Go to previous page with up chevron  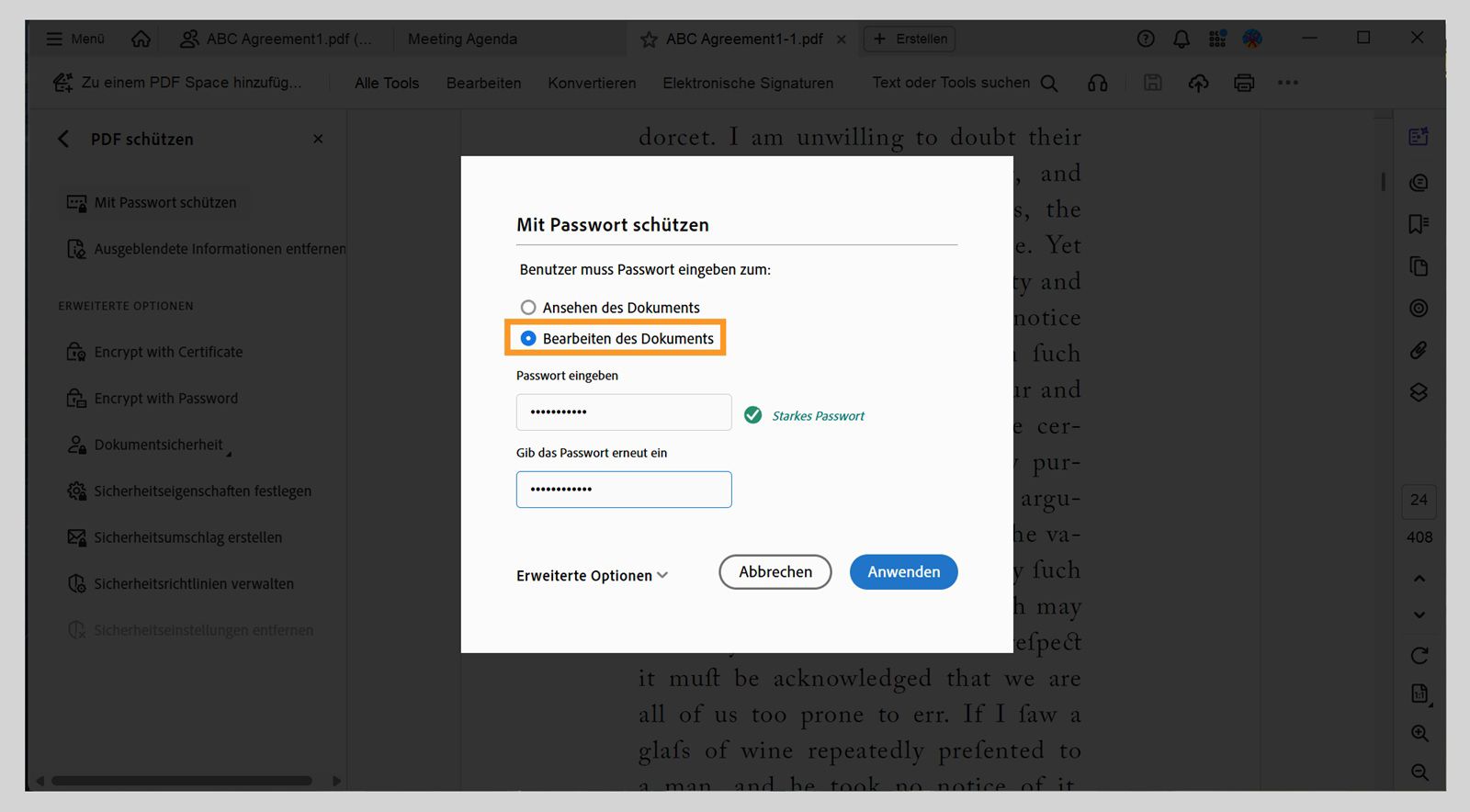click(x=1419, y=579)
